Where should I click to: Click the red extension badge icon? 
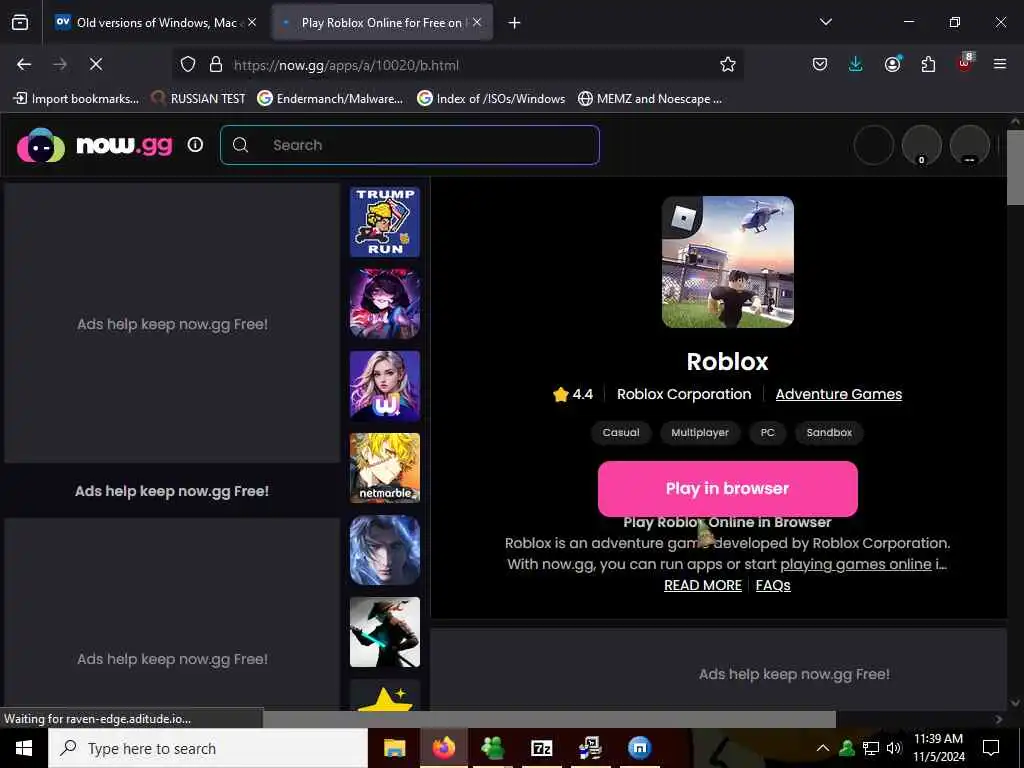(x=965, y=63)
